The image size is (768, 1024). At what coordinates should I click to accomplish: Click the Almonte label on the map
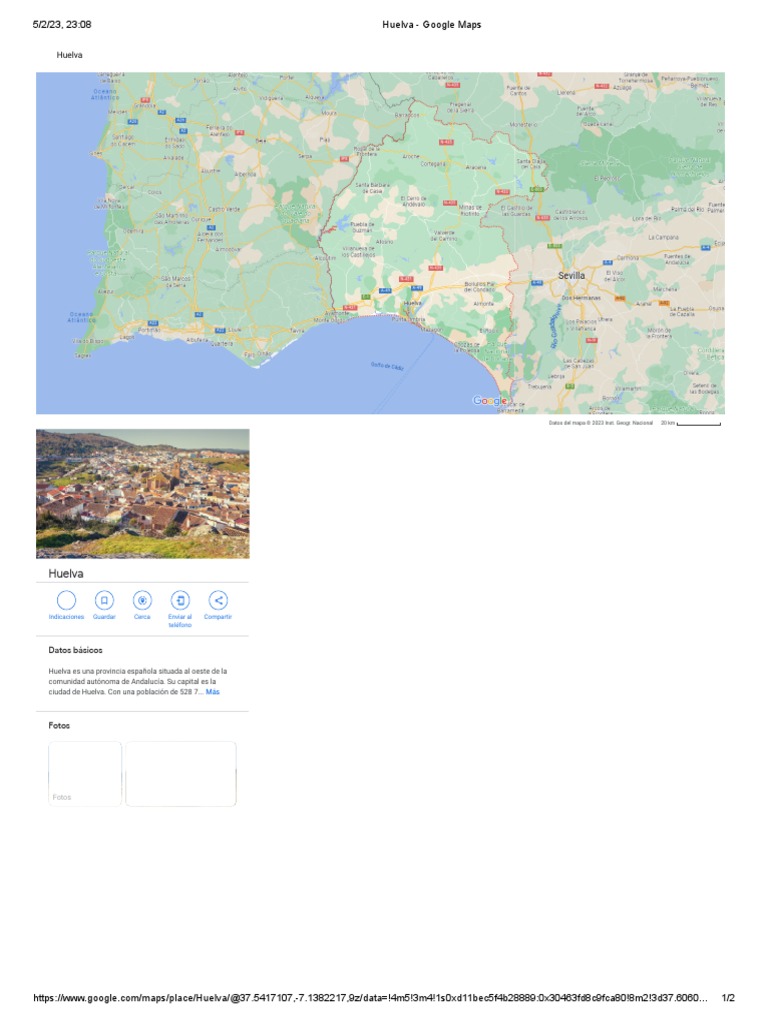483,304
